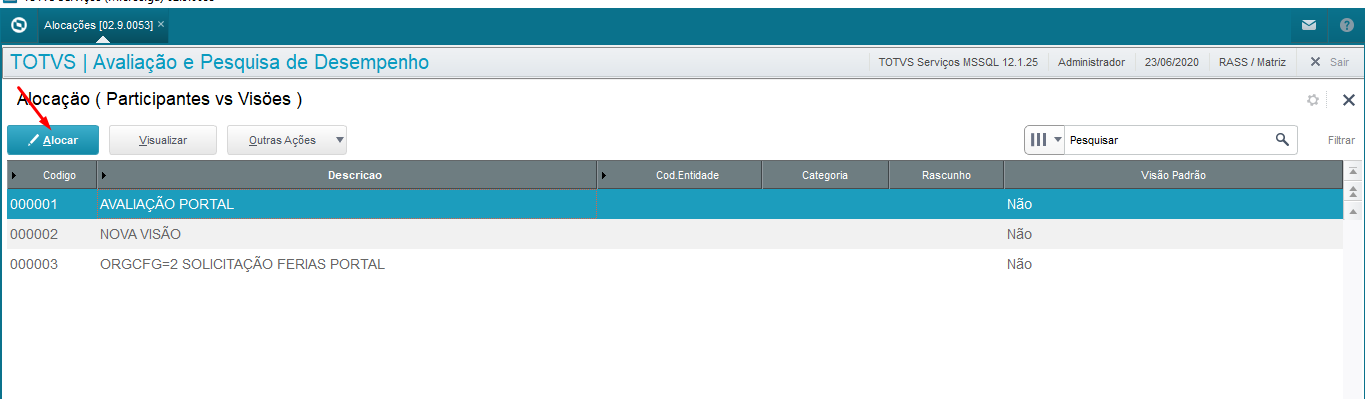Focus the Pesquisar search field
The width and height of the screenshot is (1365, 399).
[1168, 140]
